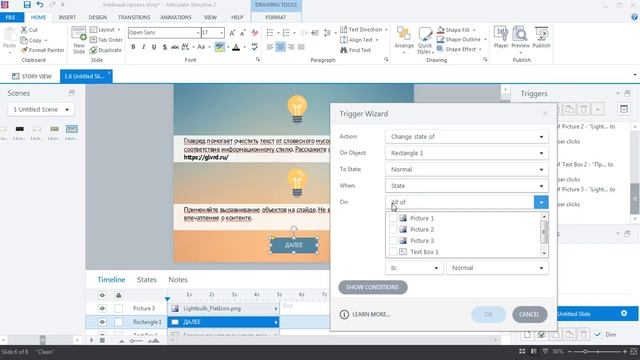Check the Picture 3 checkbox
This screenshot has height=360, width=640.
pyautogui.click(x=393, y=240)
